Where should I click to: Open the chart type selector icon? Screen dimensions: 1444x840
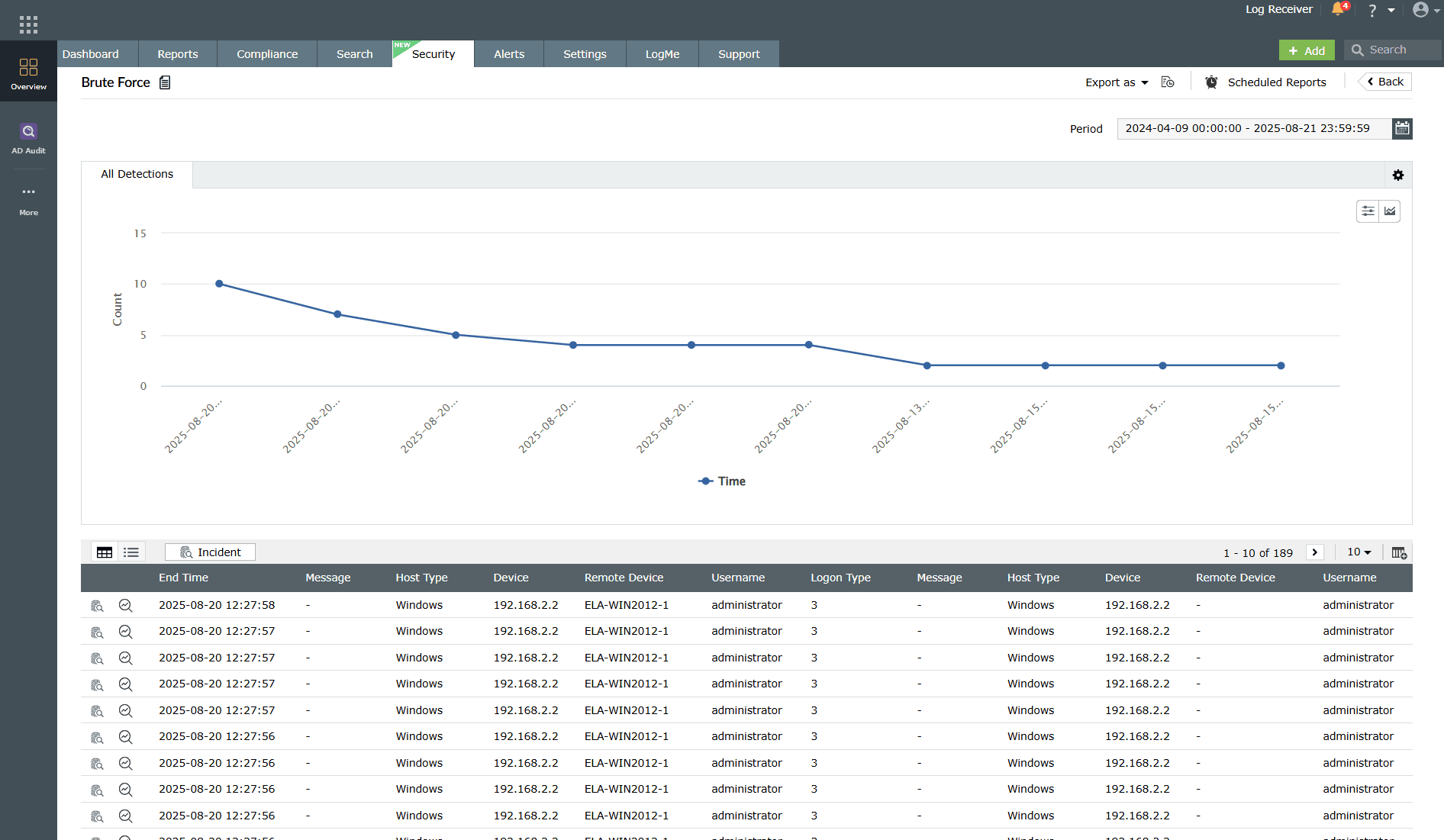[x=1390, y=211]
